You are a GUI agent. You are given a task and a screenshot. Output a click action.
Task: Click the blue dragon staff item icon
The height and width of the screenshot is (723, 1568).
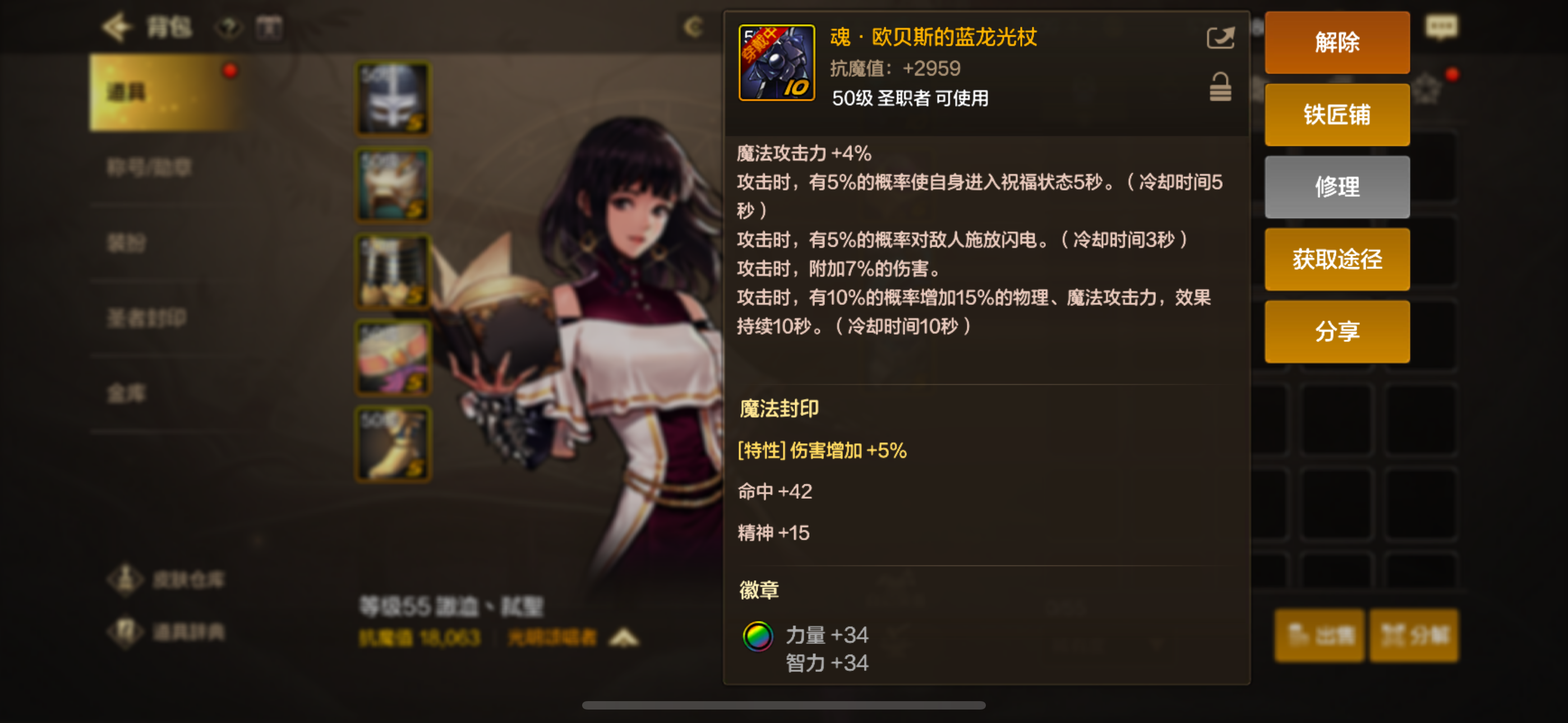pos(776,62)
